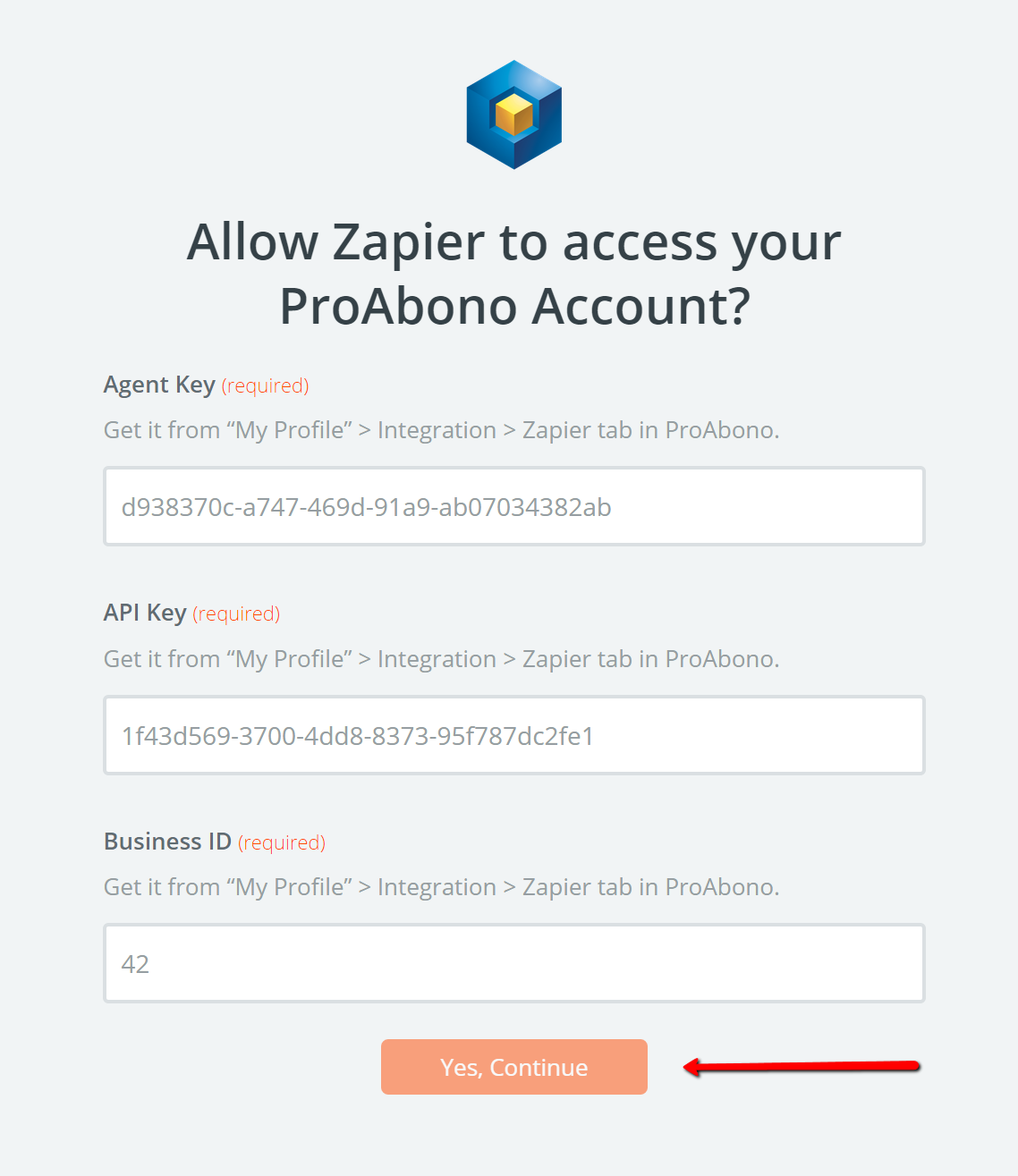Click the help text under API Key
This screenshot has height=1176, width=1018.
click(442, 659)
